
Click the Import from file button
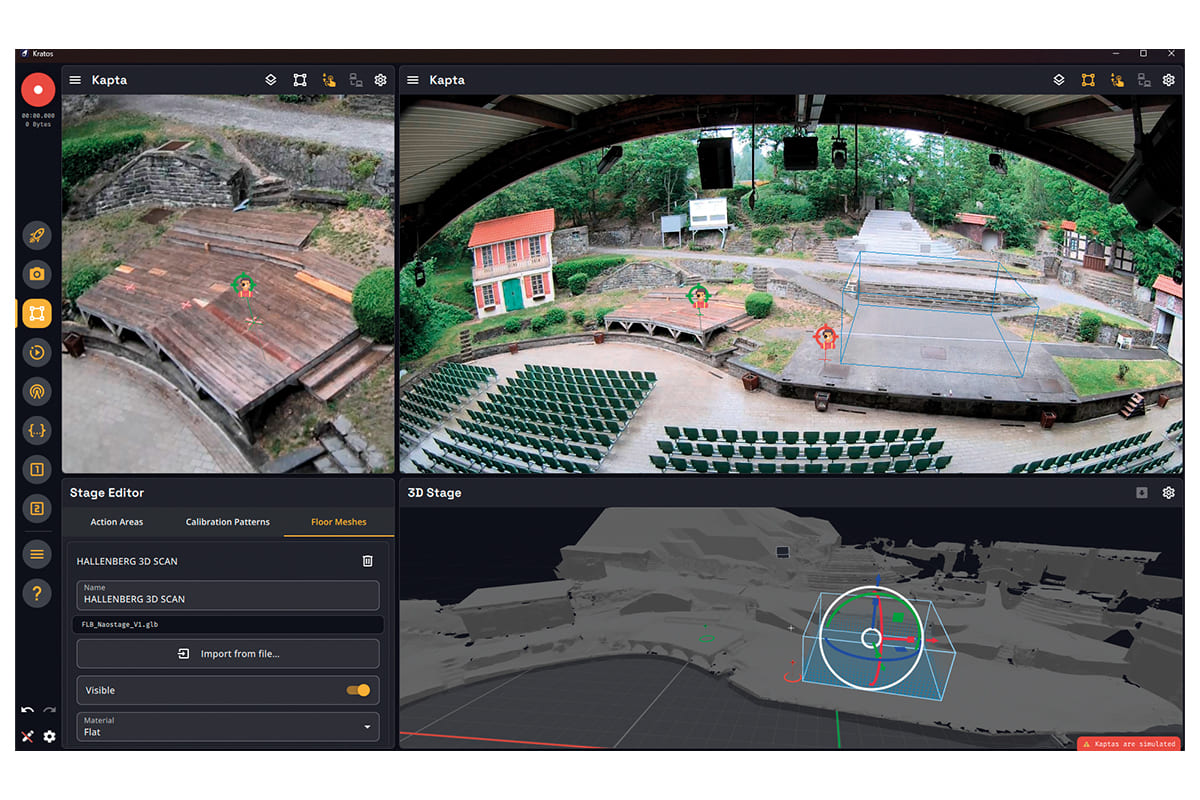(x=228, y=654)
